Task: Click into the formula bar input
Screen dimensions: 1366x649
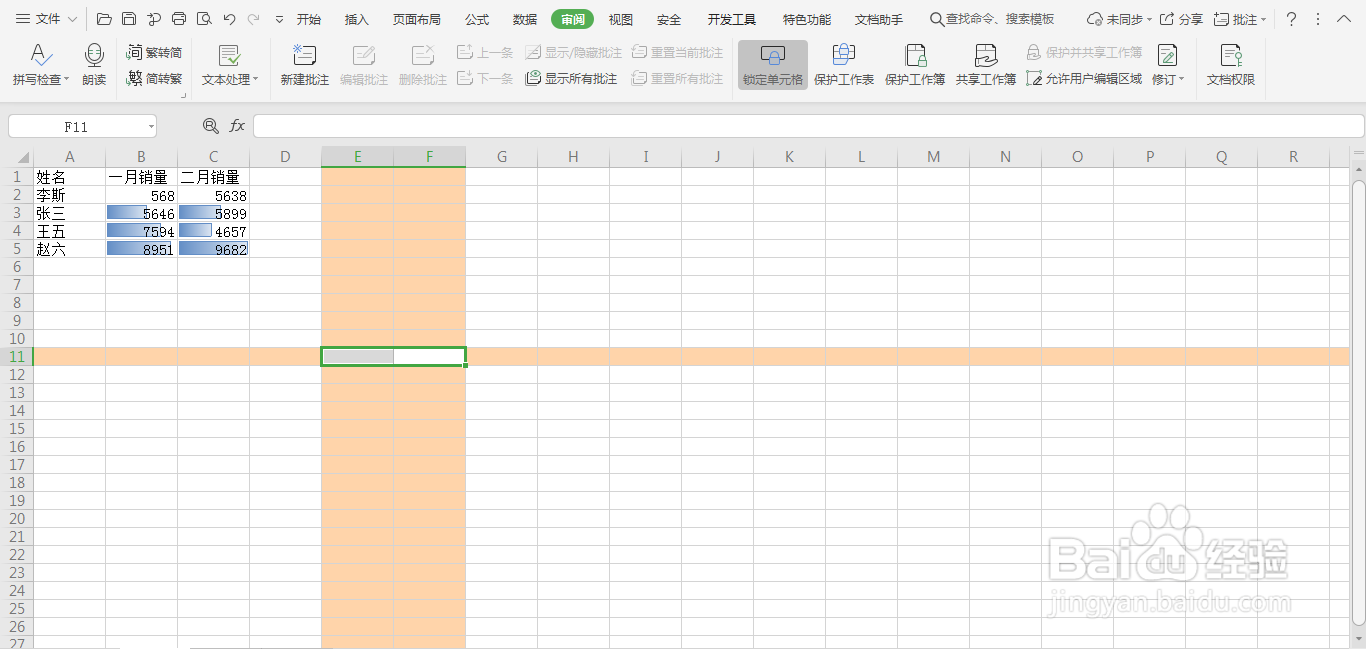Action: click(x=808, y=126)
